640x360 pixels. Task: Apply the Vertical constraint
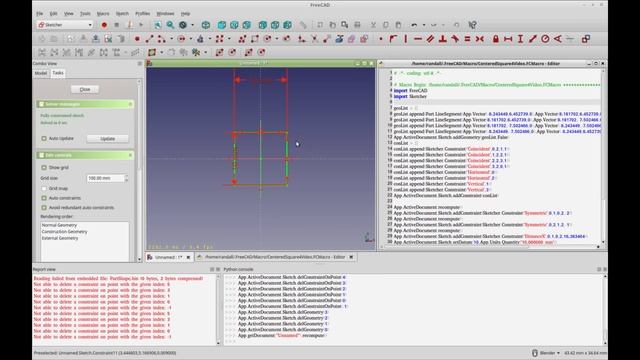[x=406, y=39]
